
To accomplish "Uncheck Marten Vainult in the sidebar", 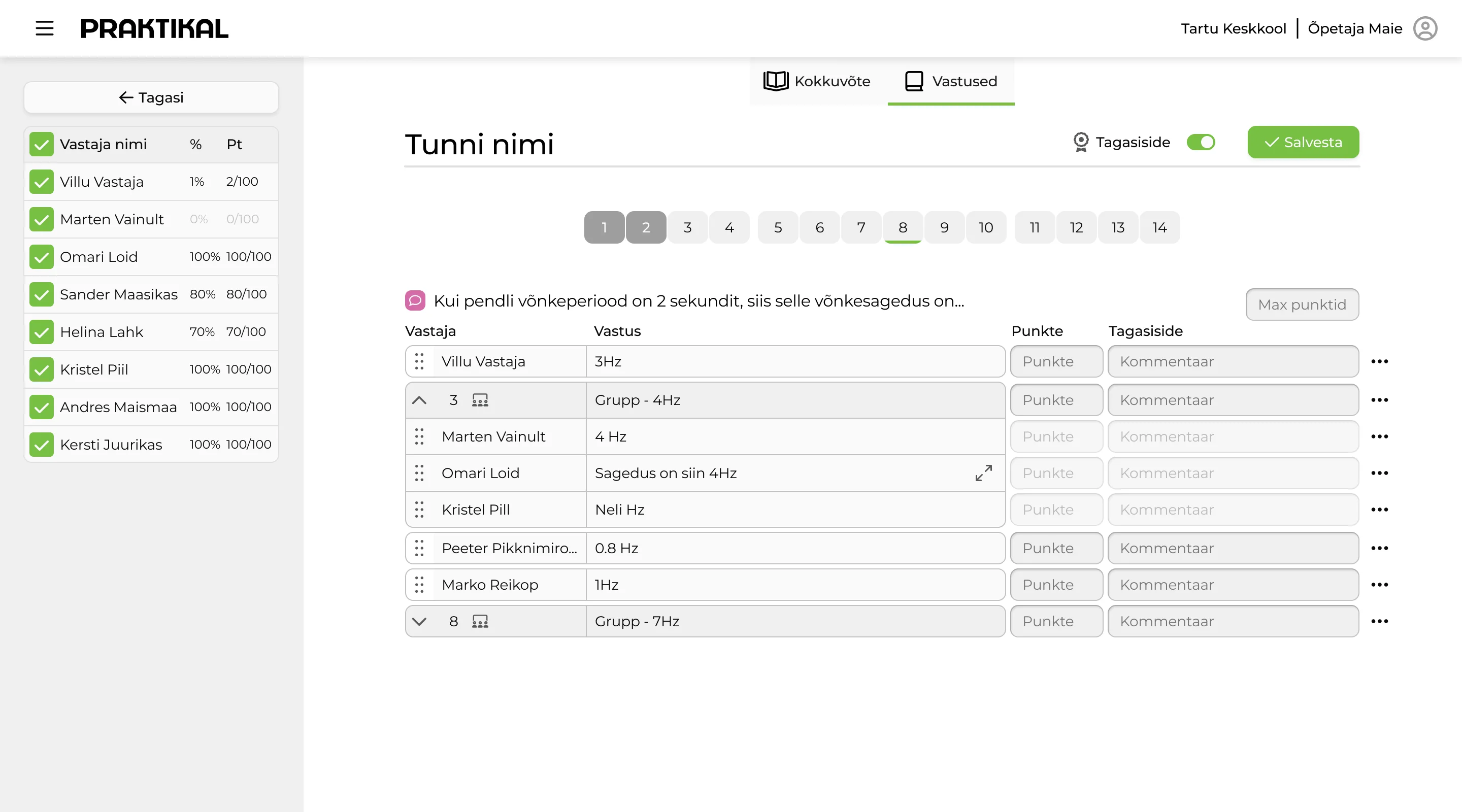I will (42, 219).
